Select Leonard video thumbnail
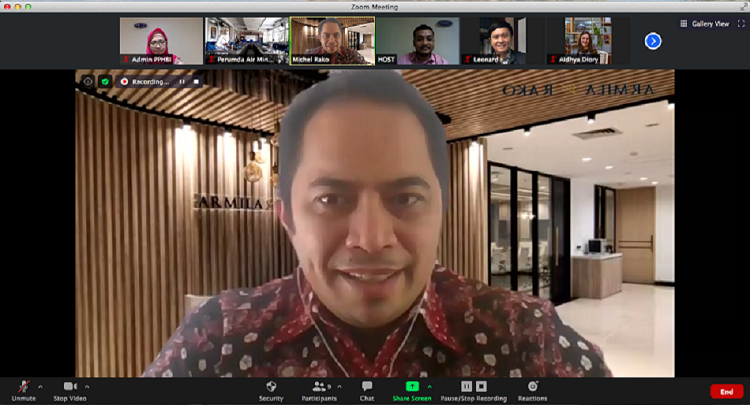Viewport: 750px width, 405px height. tap(503, 41)
